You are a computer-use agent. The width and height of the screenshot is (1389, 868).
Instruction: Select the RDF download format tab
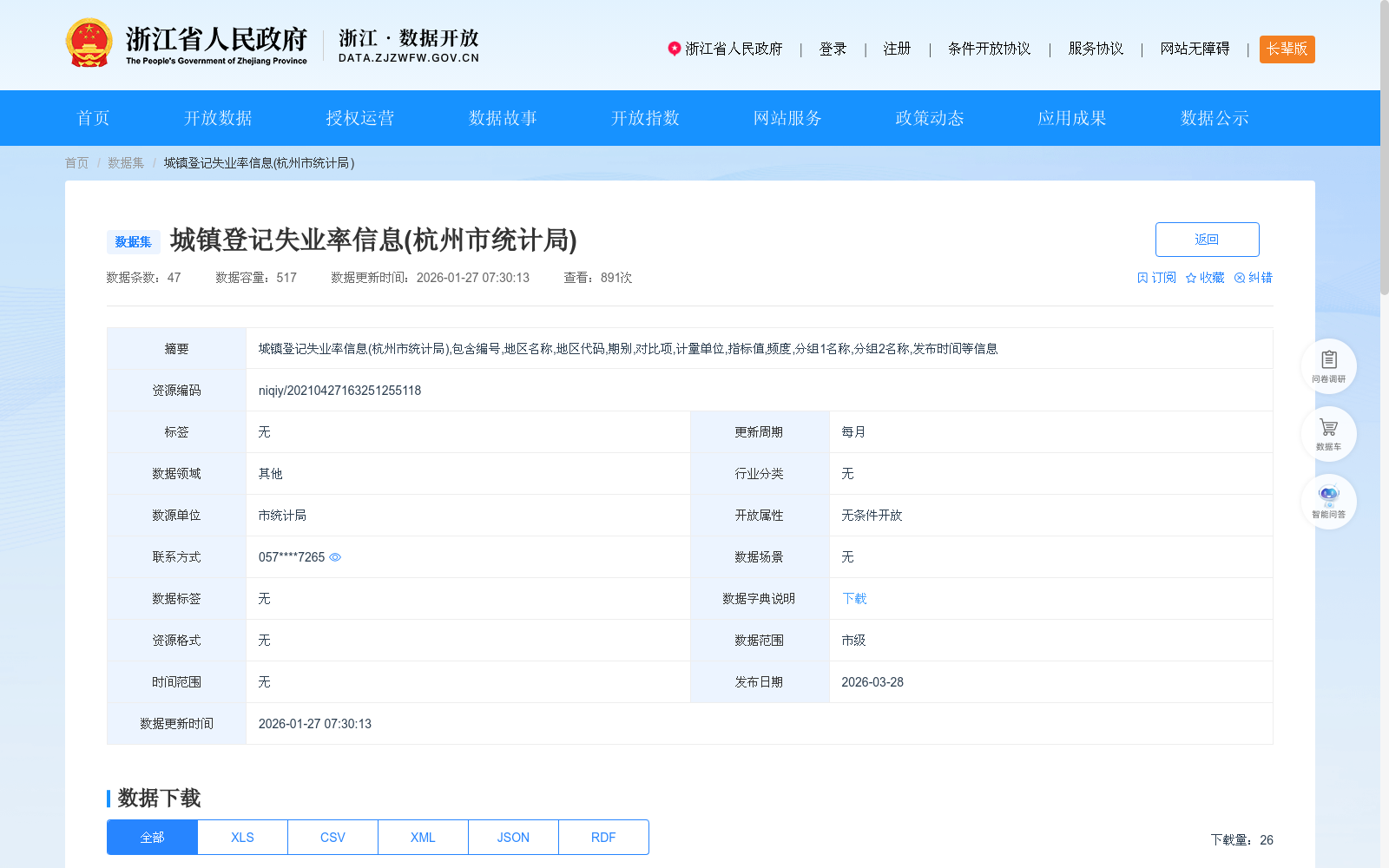603,838
